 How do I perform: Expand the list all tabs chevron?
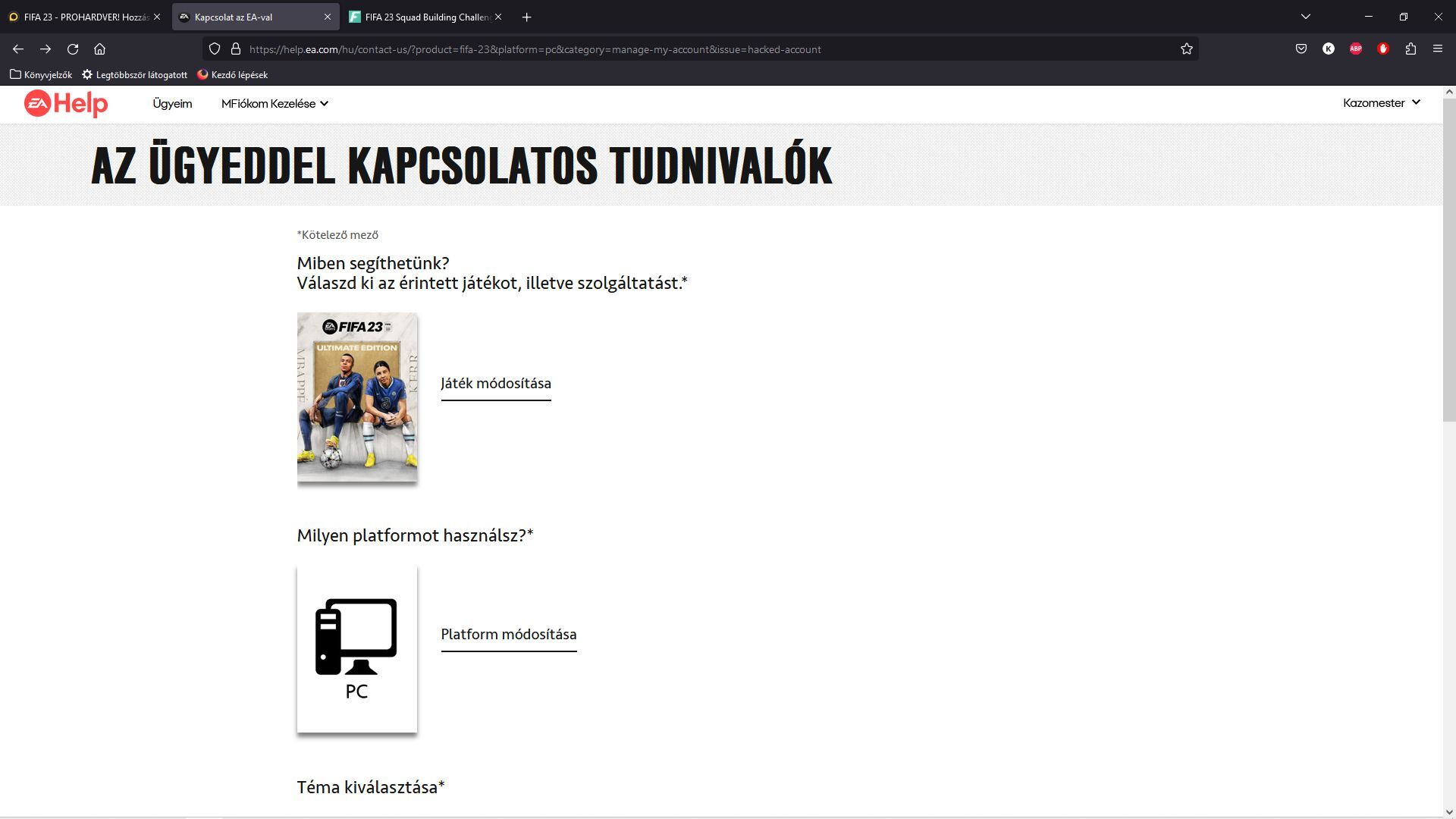tap(1306, 17)
